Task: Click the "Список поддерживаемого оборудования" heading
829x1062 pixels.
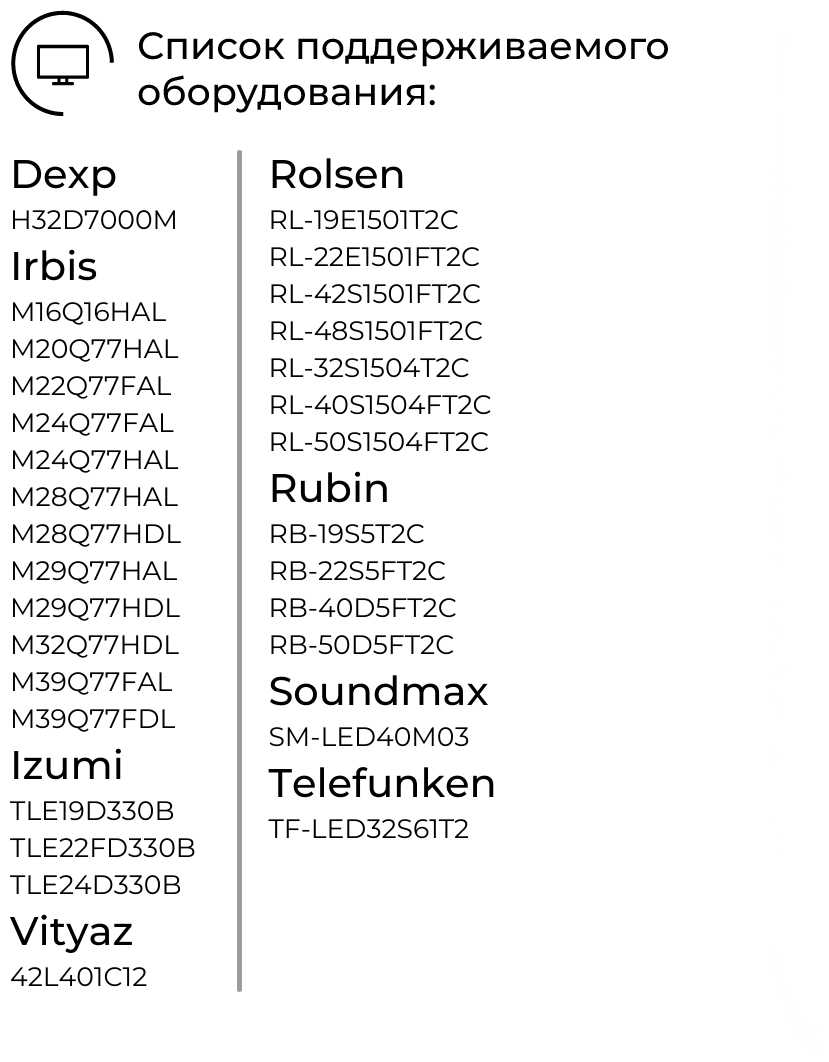Action: point(403,69)
